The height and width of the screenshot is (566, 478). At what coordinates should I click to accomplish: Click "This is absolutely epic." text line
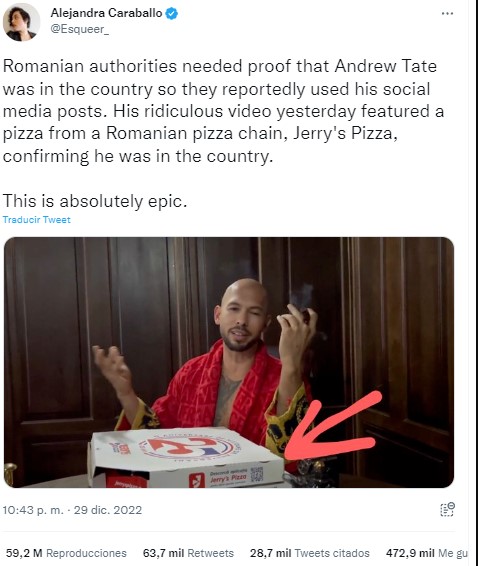tap(95, 201)
